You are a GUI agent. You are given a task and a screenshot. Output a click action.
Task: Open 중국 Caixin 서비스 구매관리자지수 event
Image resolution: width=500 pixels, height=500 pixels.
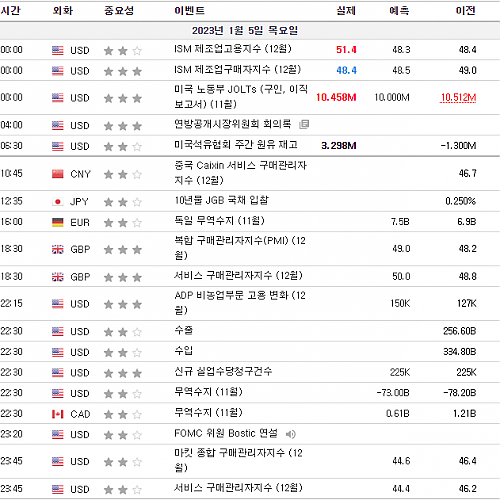point(240,173)
